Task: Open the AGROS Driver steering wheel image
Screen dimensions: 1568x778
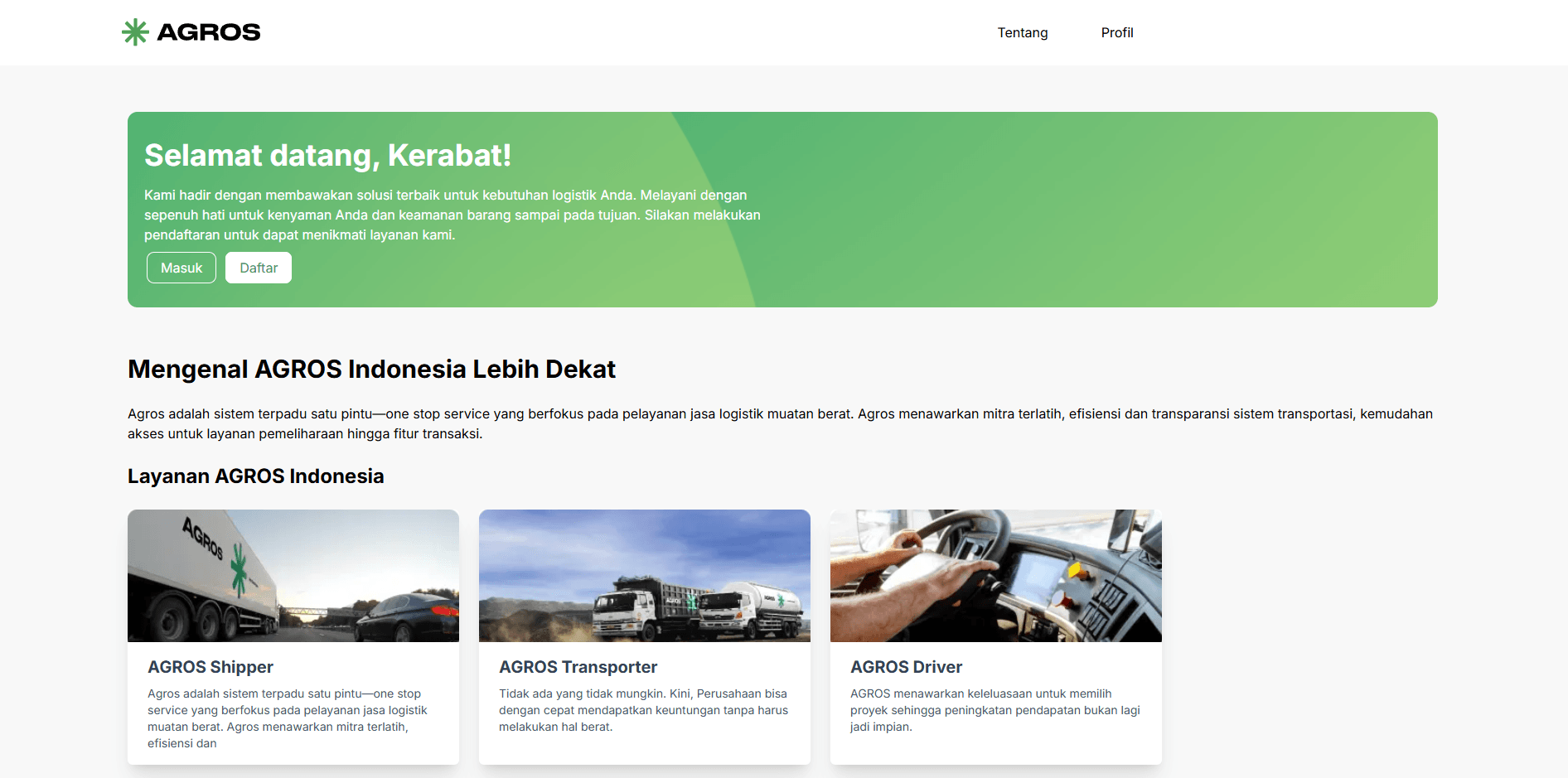Action: [x=995, y=576]
